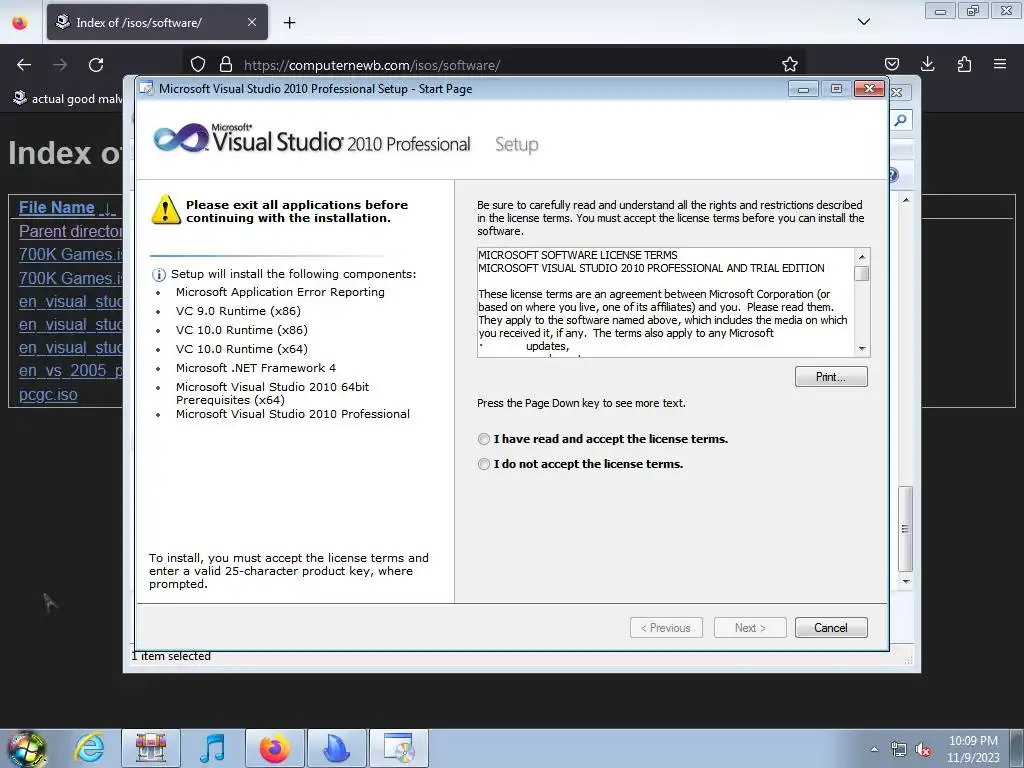Image resolution: width=1024 pixels, height=768 pixels.
Task: Click 'VC 10.0 Runtime (x64)' component text
Action: [x=242, y=349]
